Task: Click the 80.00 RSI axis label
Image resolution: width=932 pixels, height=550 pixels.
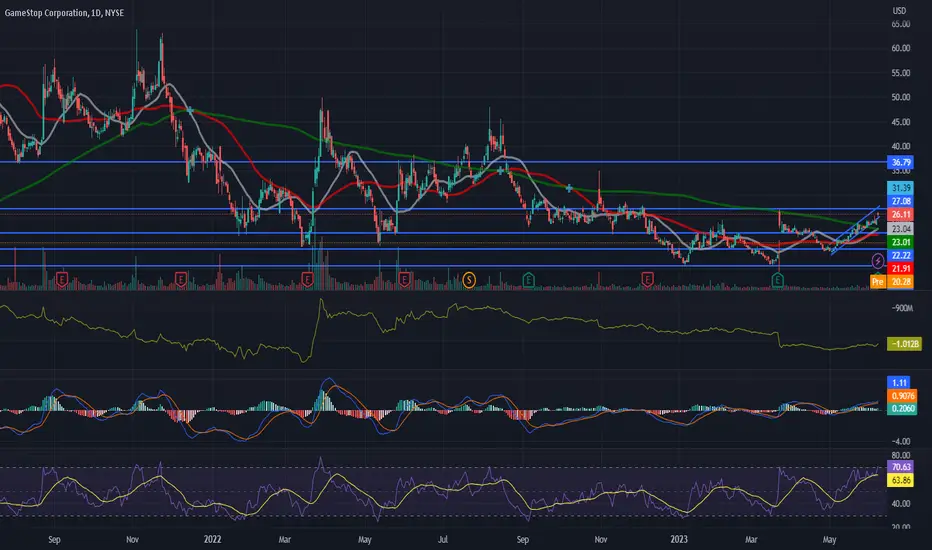Action: (900, 455)
